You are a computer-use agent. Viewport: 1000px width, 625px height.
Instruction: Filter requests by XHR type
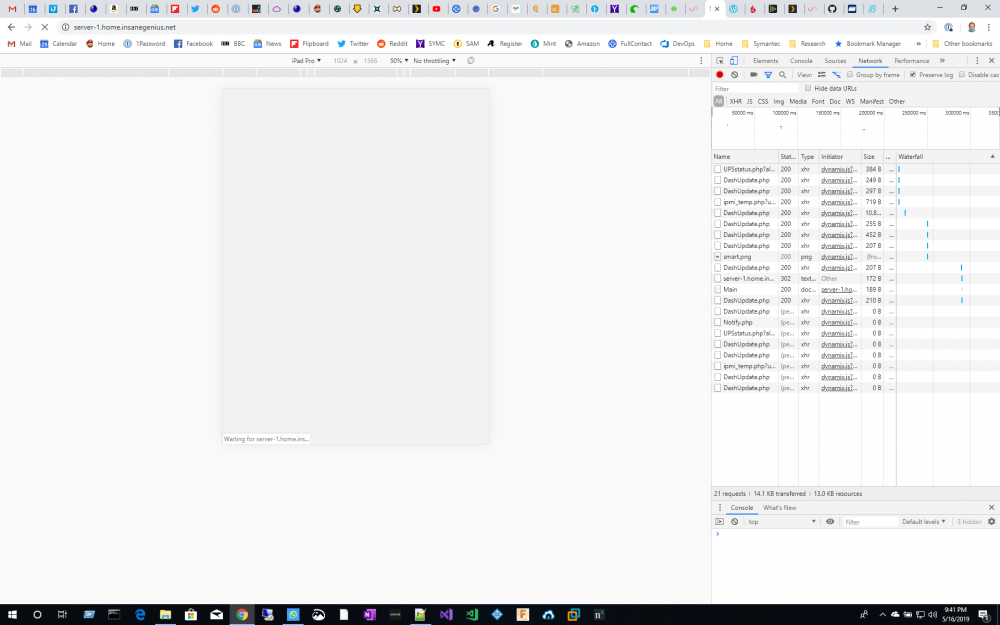coord(735,101)
